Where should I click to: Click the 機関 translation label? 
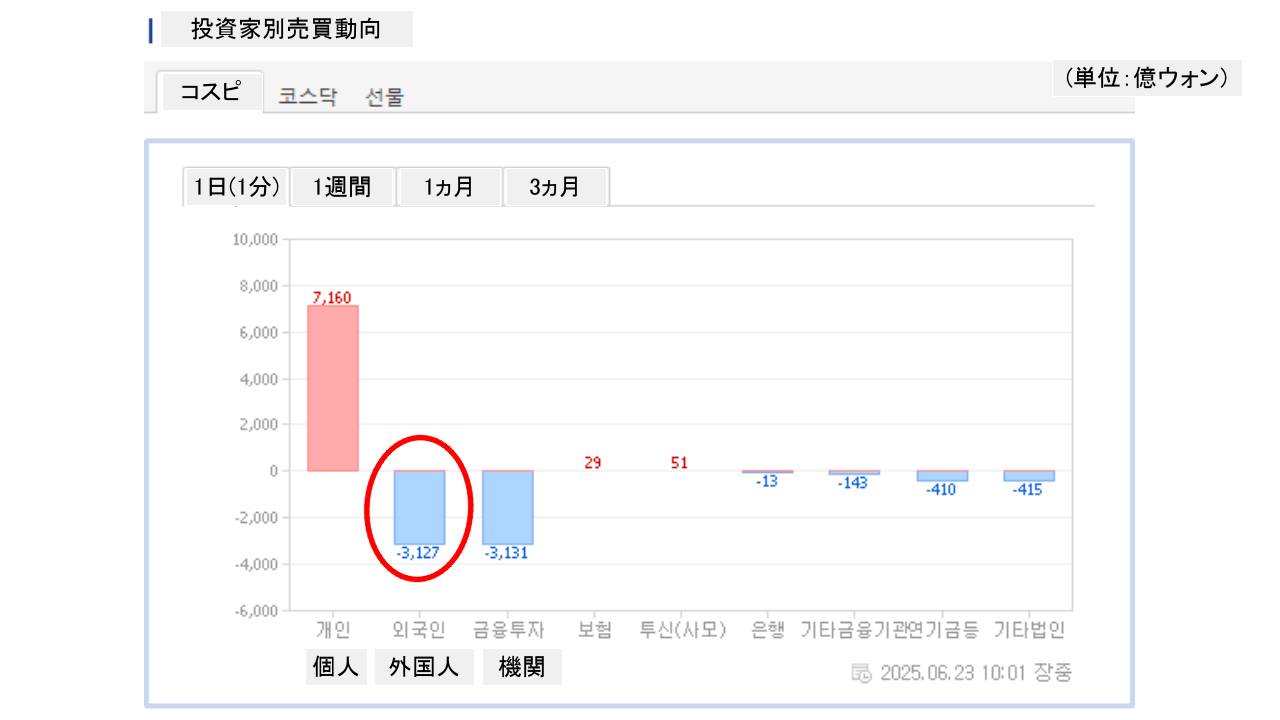522,667
